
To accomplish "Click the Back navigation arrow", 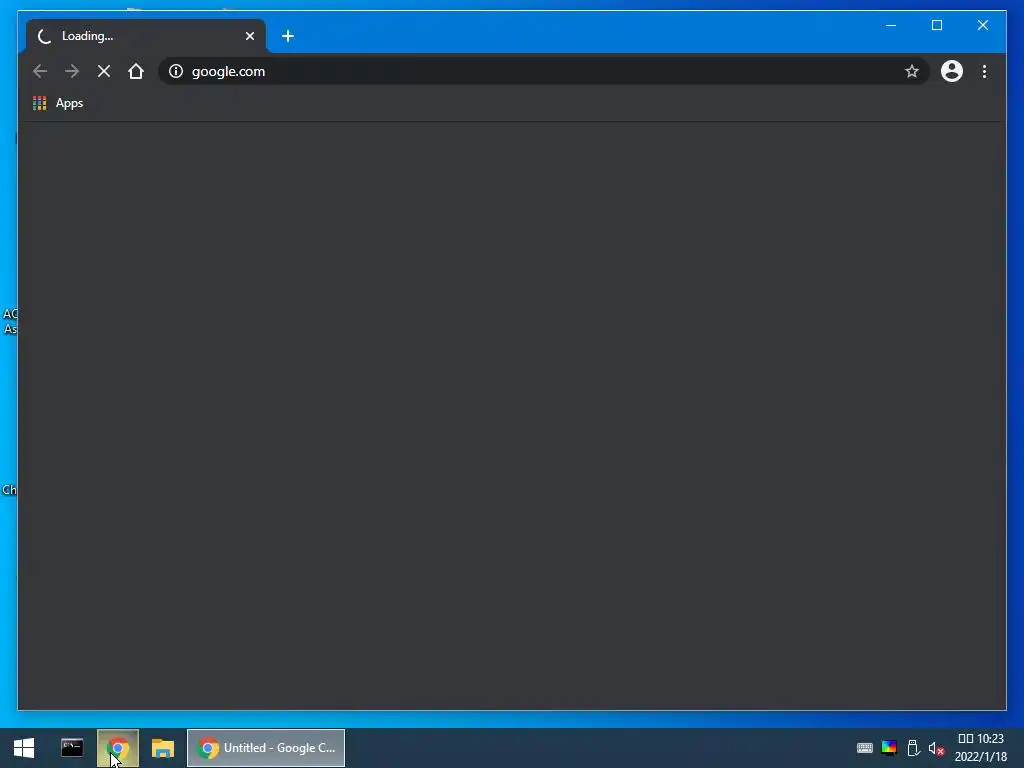I will click(40, 71).
